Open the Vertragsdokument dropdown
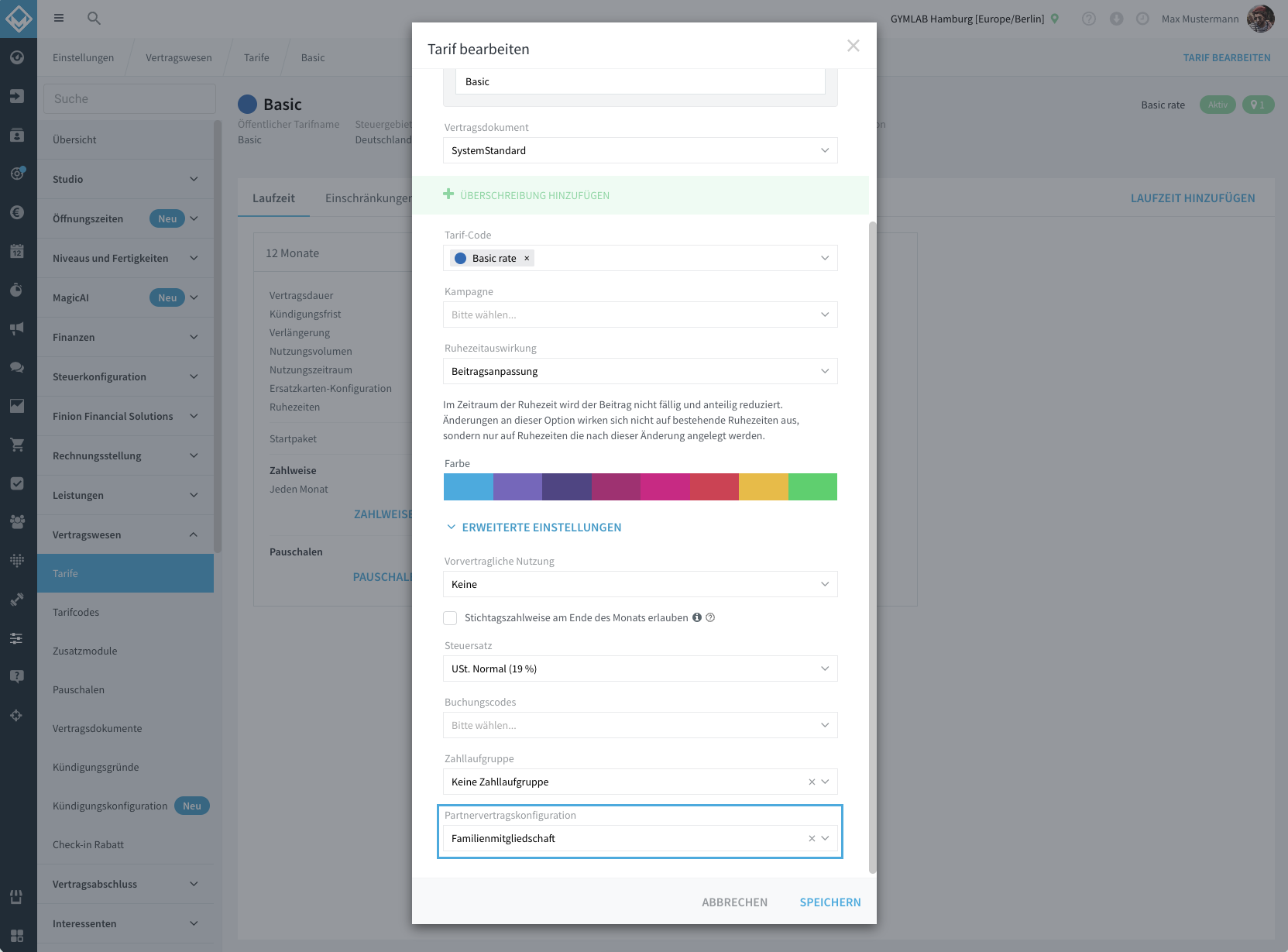 coord(641,150)
